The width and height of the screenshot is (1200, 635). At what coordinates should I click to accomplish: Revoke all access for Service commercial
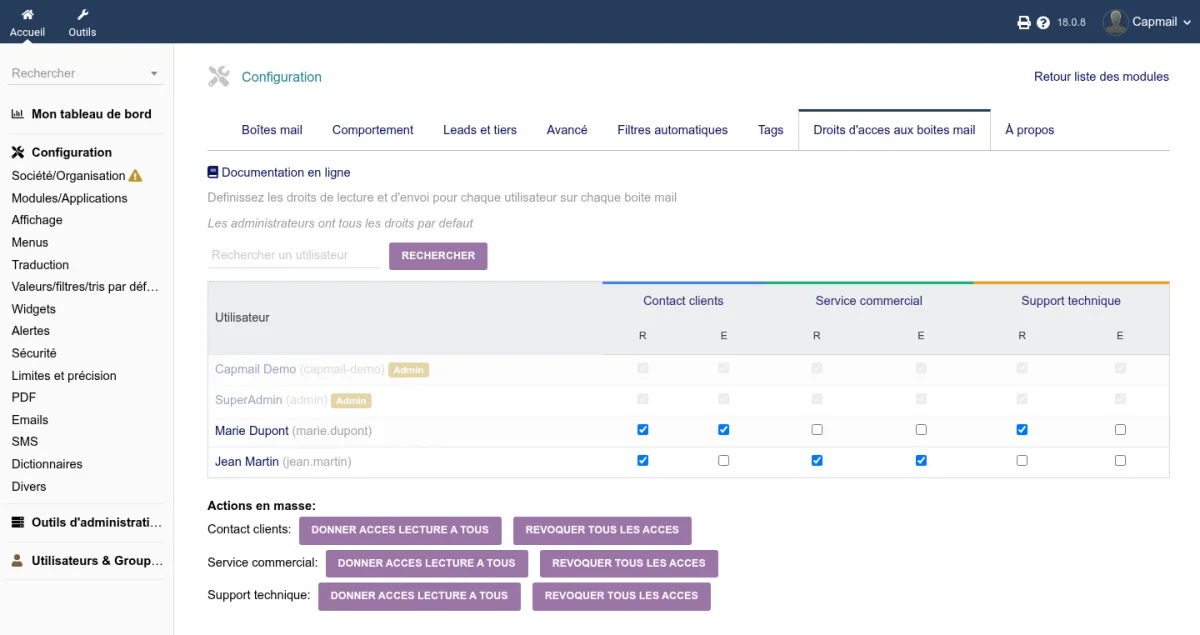click(x=629, y=563)
